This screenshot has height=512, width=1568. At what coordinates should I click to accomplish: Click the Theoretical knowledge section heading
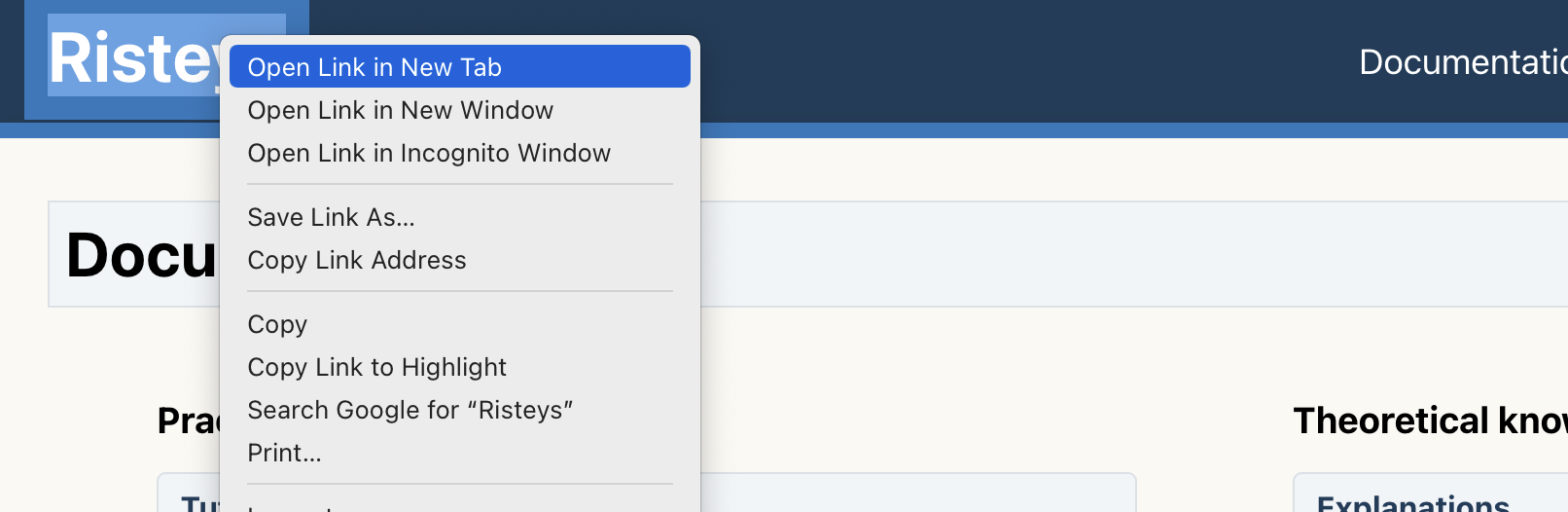pyautogui.click(x=1430, y=421)
